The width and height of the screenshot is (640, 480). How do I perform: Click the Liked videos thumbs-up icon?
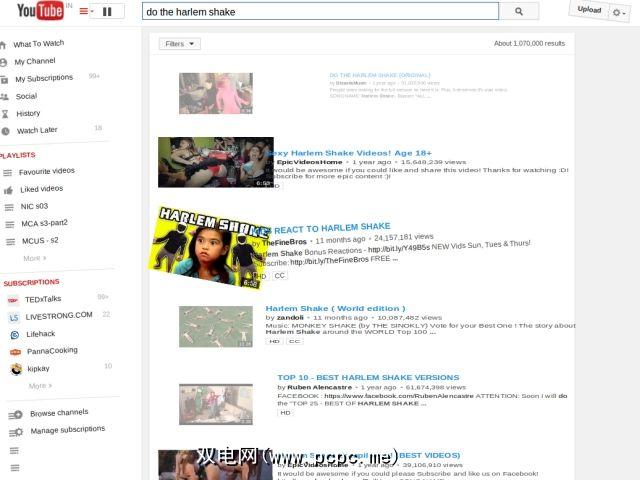point(8,190)
